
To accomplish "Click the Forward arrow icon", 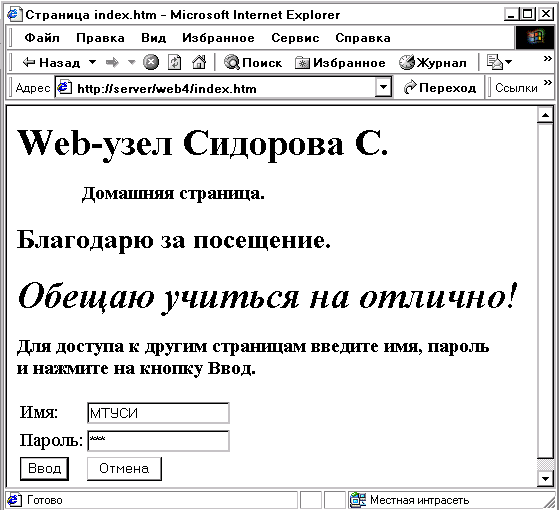I will pyautogui.click(x=112, y=63).
